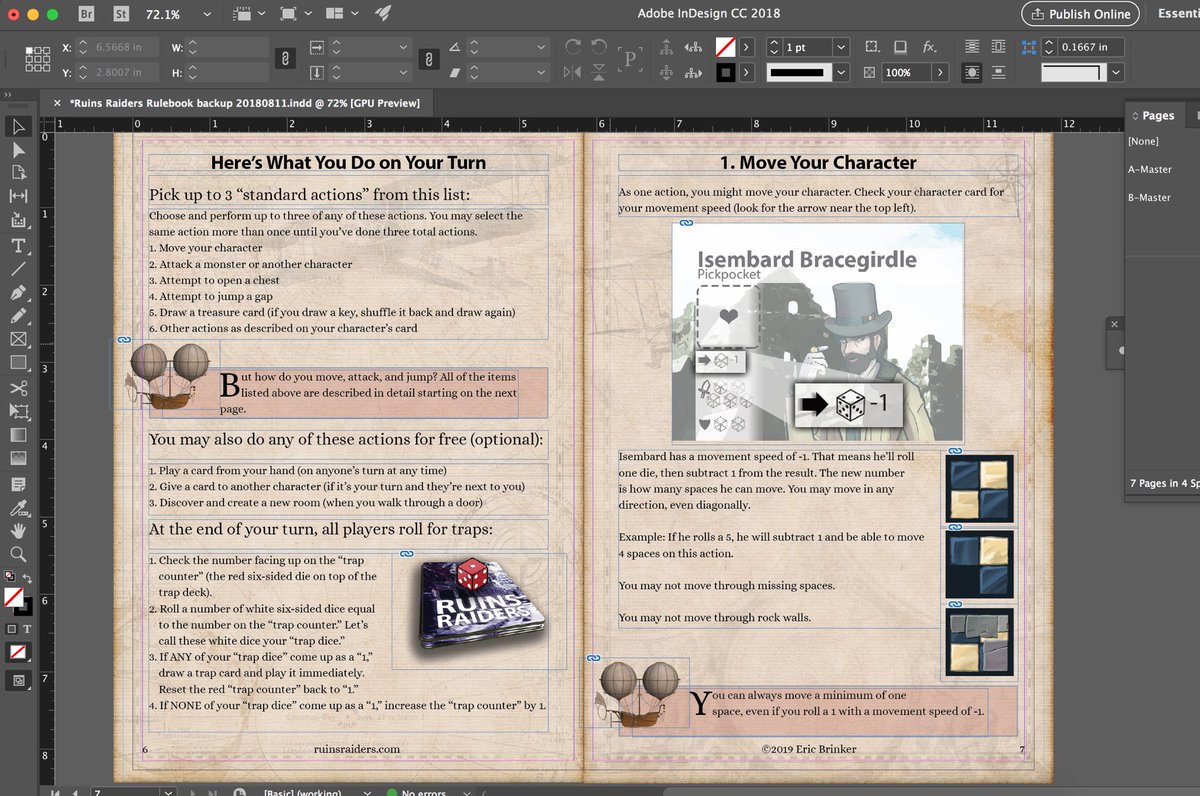Swap fill and stroke arrows
Viewport: 1200px width, 796px height.
pyautogui.click(x=27, y=579)
